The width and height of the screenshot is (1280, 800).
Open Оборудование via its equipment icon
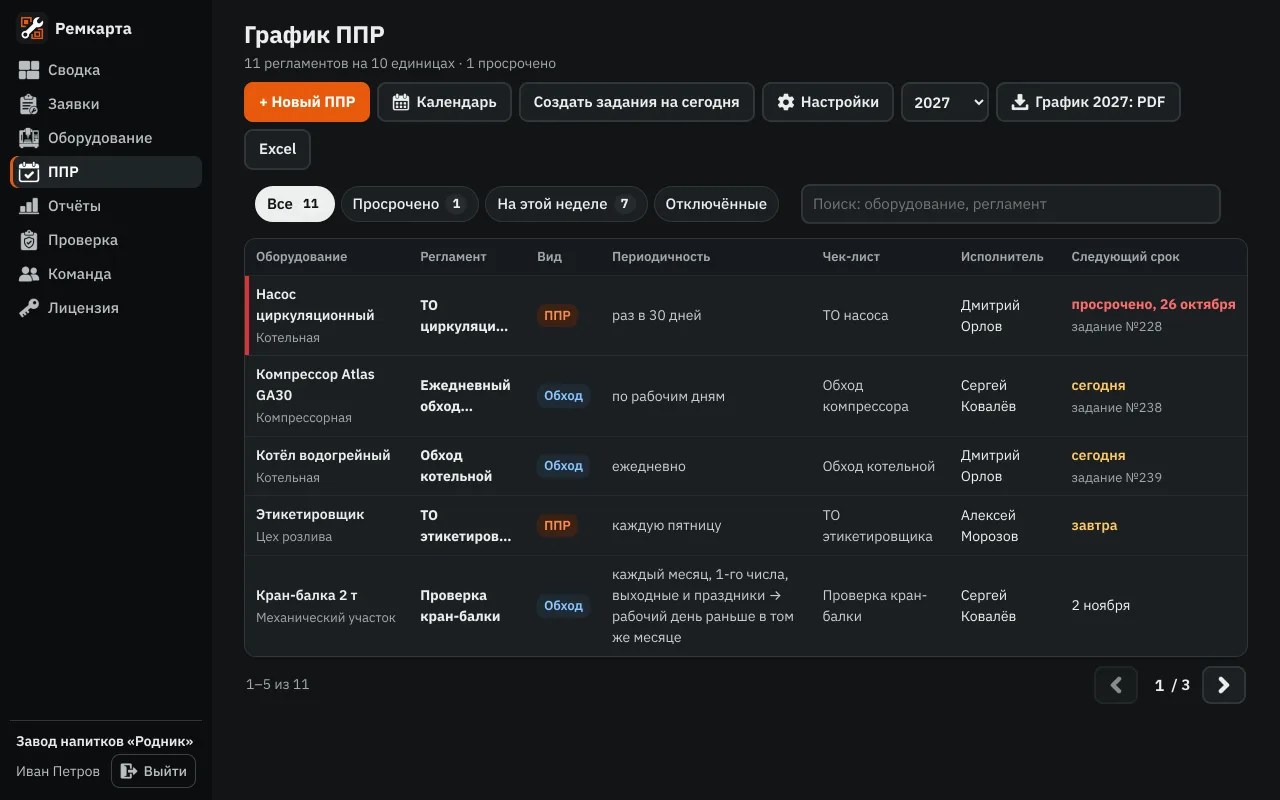click(x=29, y=138)
